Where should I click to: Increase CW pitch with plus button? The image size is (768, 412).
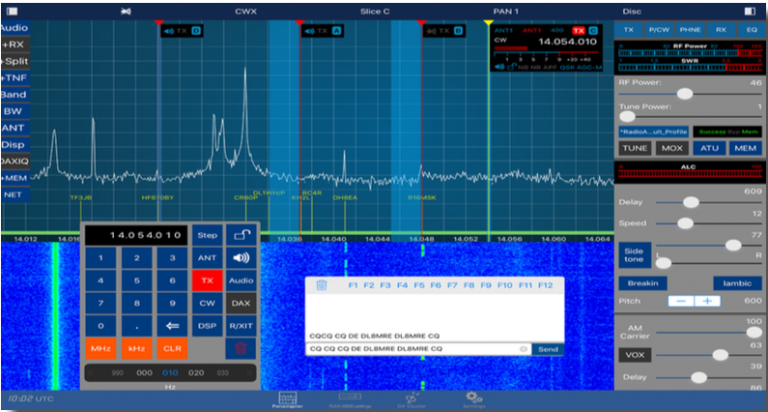pos(707,301)
